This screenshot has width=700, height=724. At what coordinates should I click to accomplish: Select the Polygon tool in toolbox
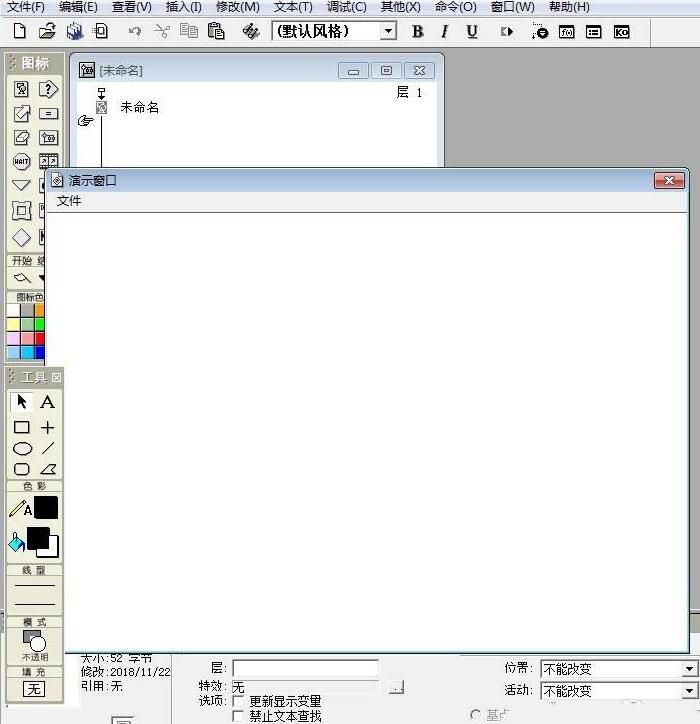coord(48,469)
